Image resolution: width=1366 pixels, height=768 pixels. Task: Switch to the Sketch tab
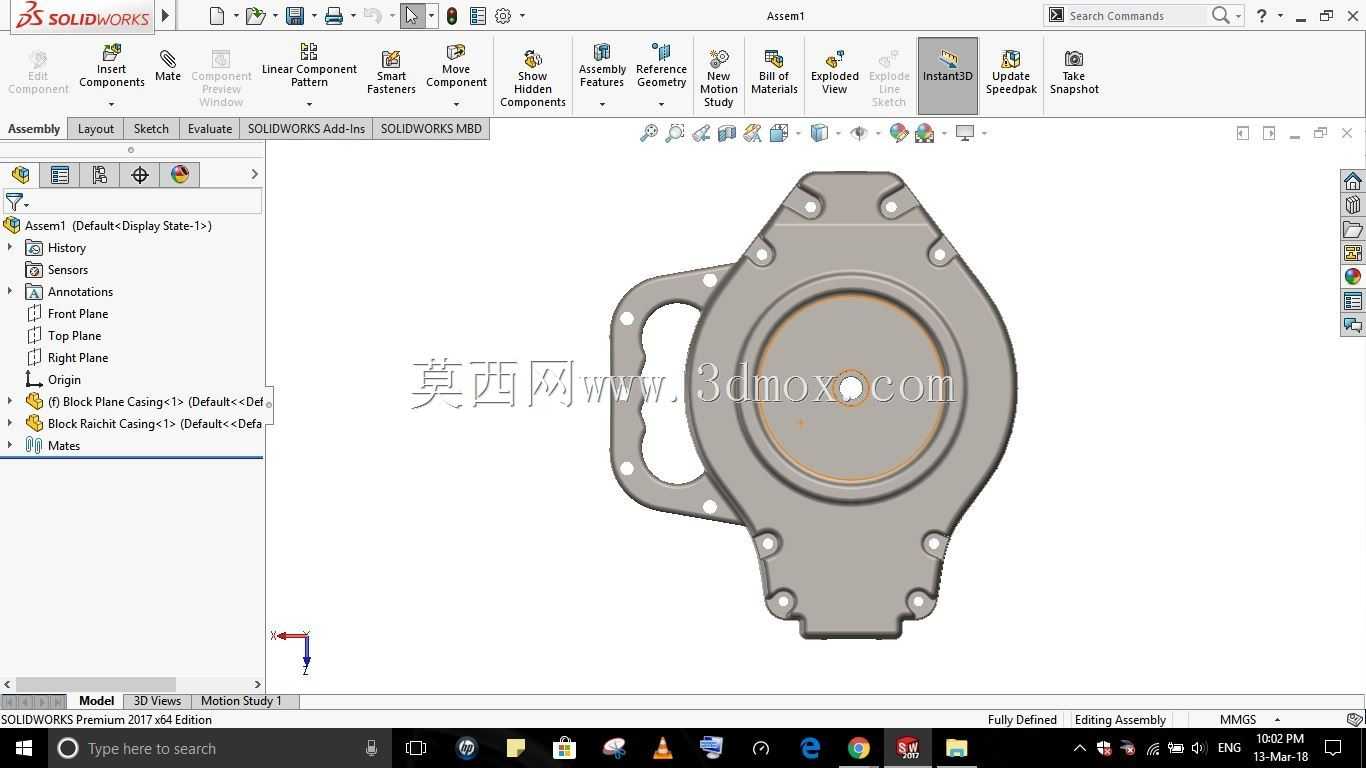coord(151,129)
